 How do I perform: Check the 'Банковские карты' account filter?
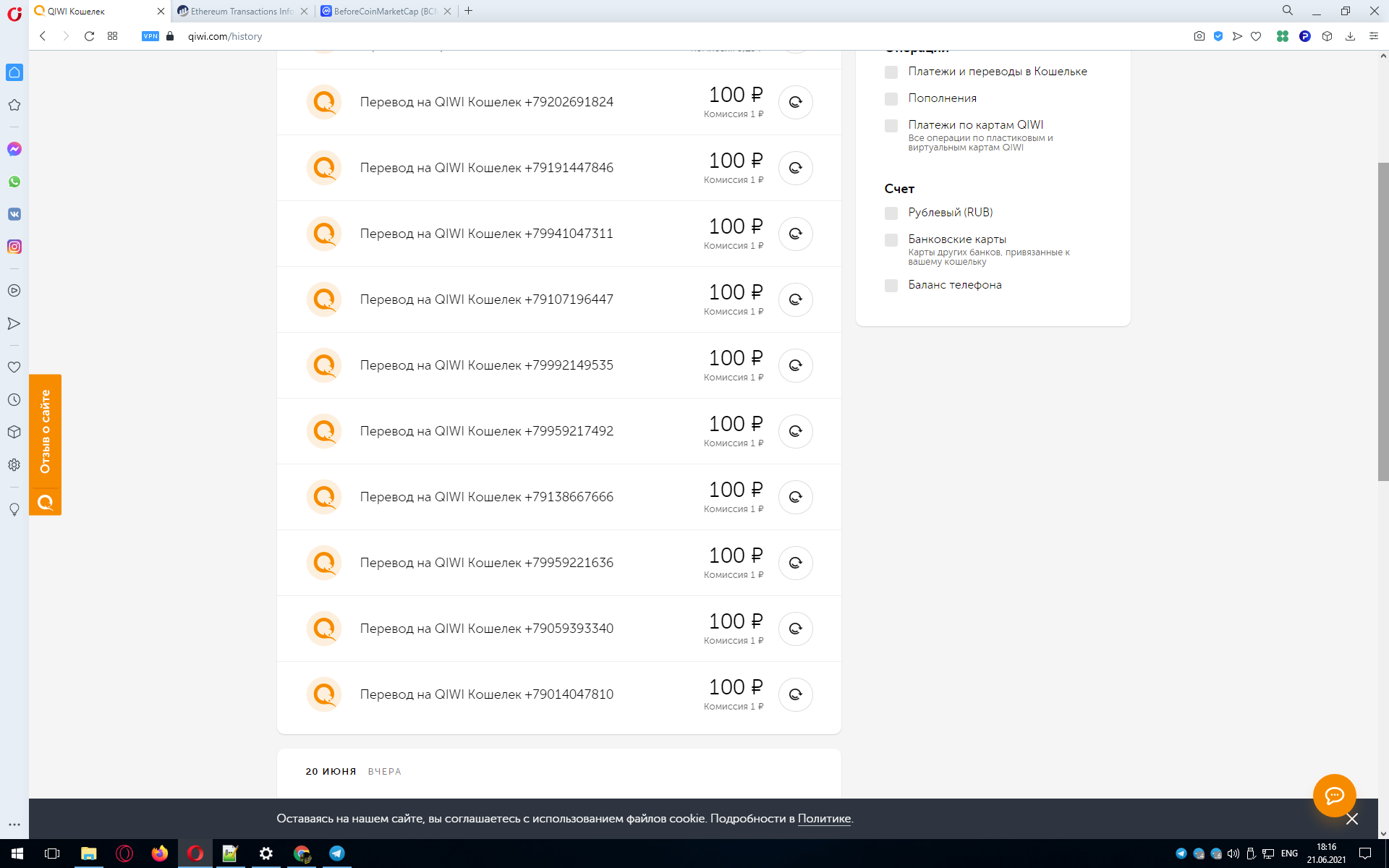click(891, 240)
